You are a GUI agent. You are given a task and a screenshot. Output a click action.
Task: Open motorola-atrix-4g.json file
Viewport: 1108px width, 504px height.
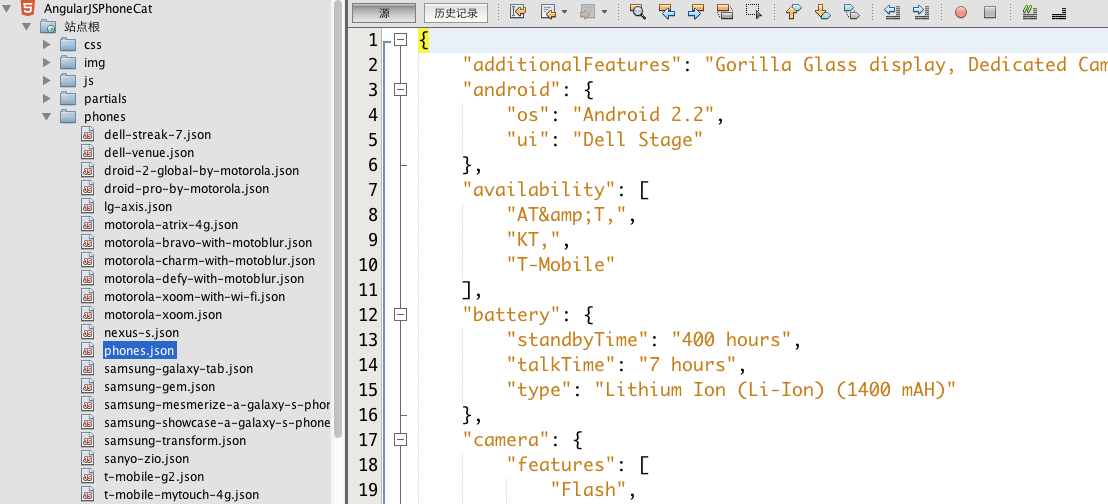point(171,225)
